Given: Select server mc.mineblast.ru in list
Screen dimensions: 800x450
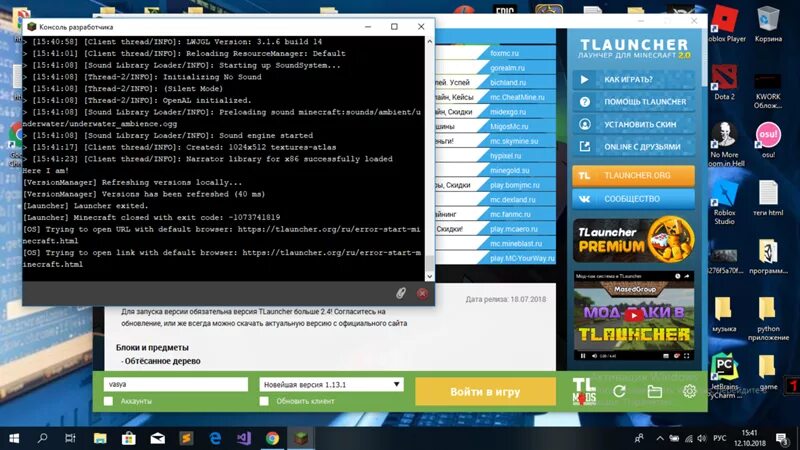Looking at the screenshot, I should pos(516,243).
